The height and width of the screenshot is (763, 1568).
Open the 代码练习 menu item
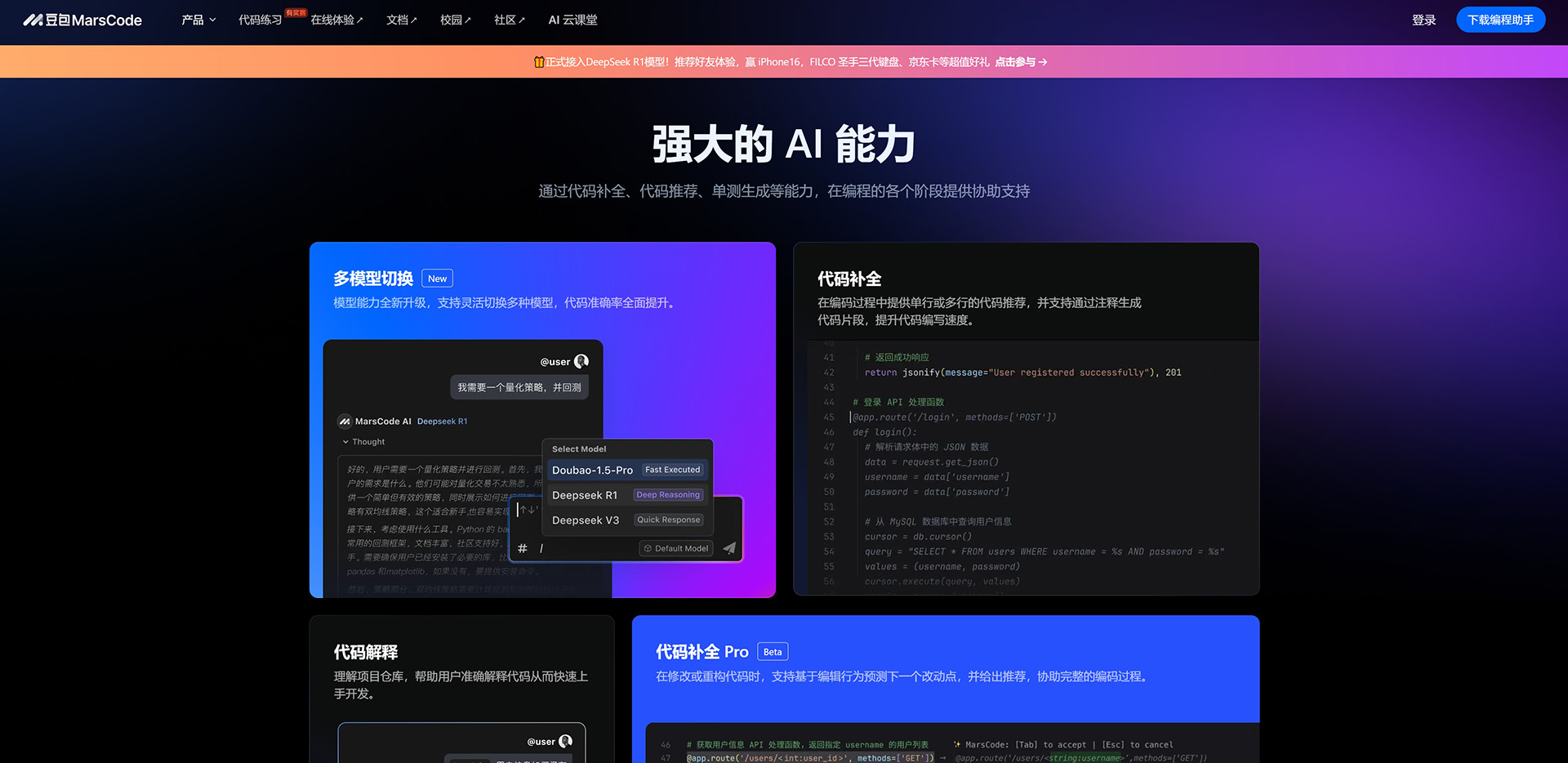coord(261,20)
